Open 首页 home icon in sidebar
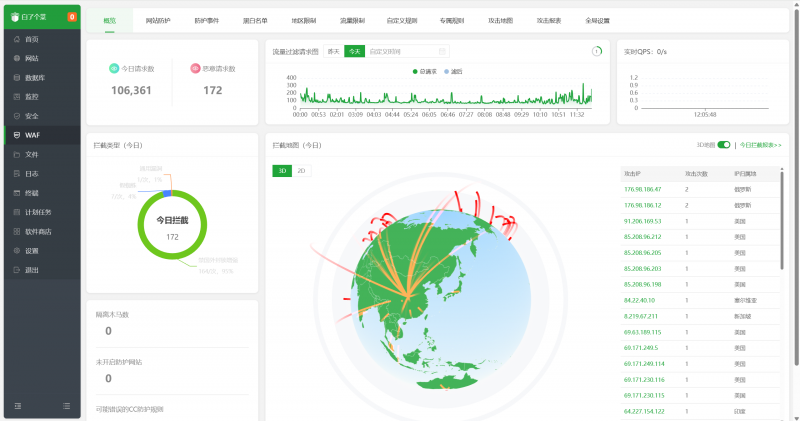Viewport: 800px width, 421px height. pyautogui.click(x=17, y=39)
